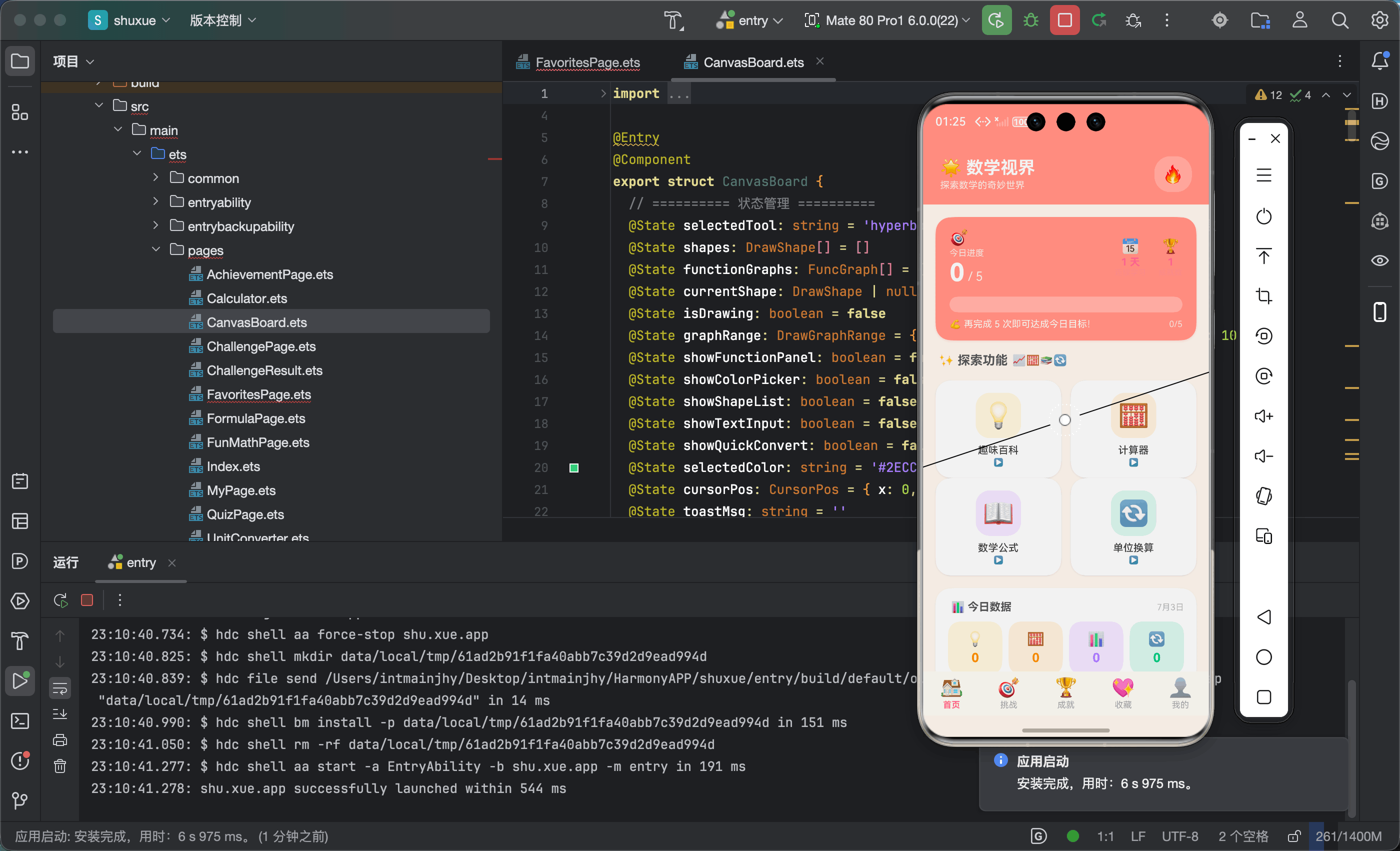Image resolution: width=1400 pixels, height=851 pixels.
Task: Open the Git branch tool window icon
Action: (20, 800)
